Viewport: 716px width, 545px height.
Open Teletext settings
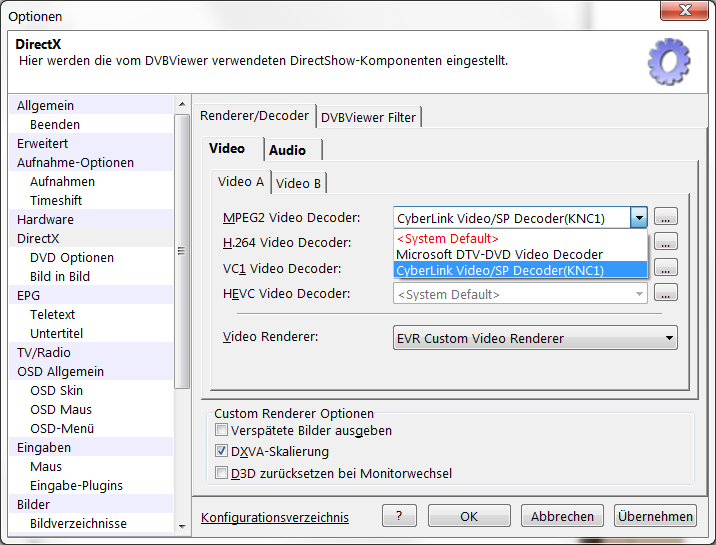coord(91,314)
